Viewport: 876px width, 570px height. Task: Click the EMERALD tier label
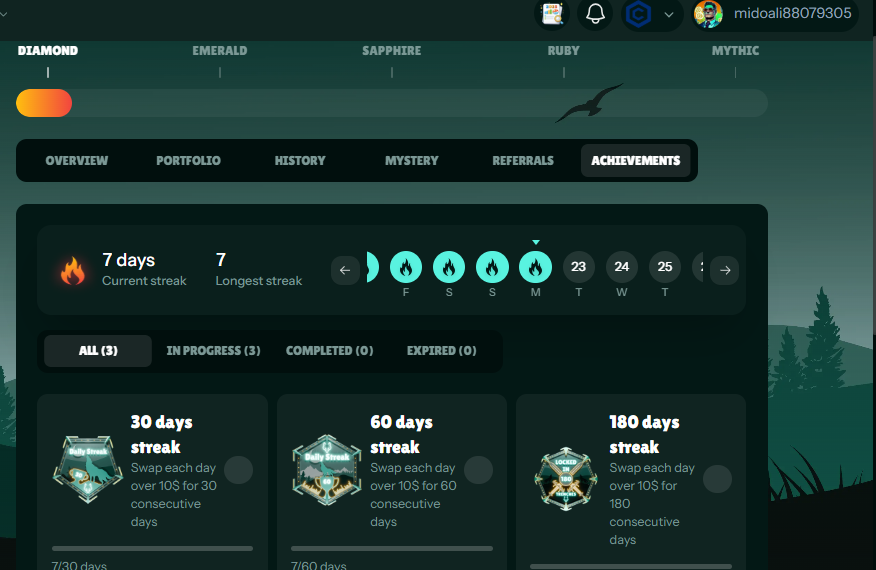[220, 51]
